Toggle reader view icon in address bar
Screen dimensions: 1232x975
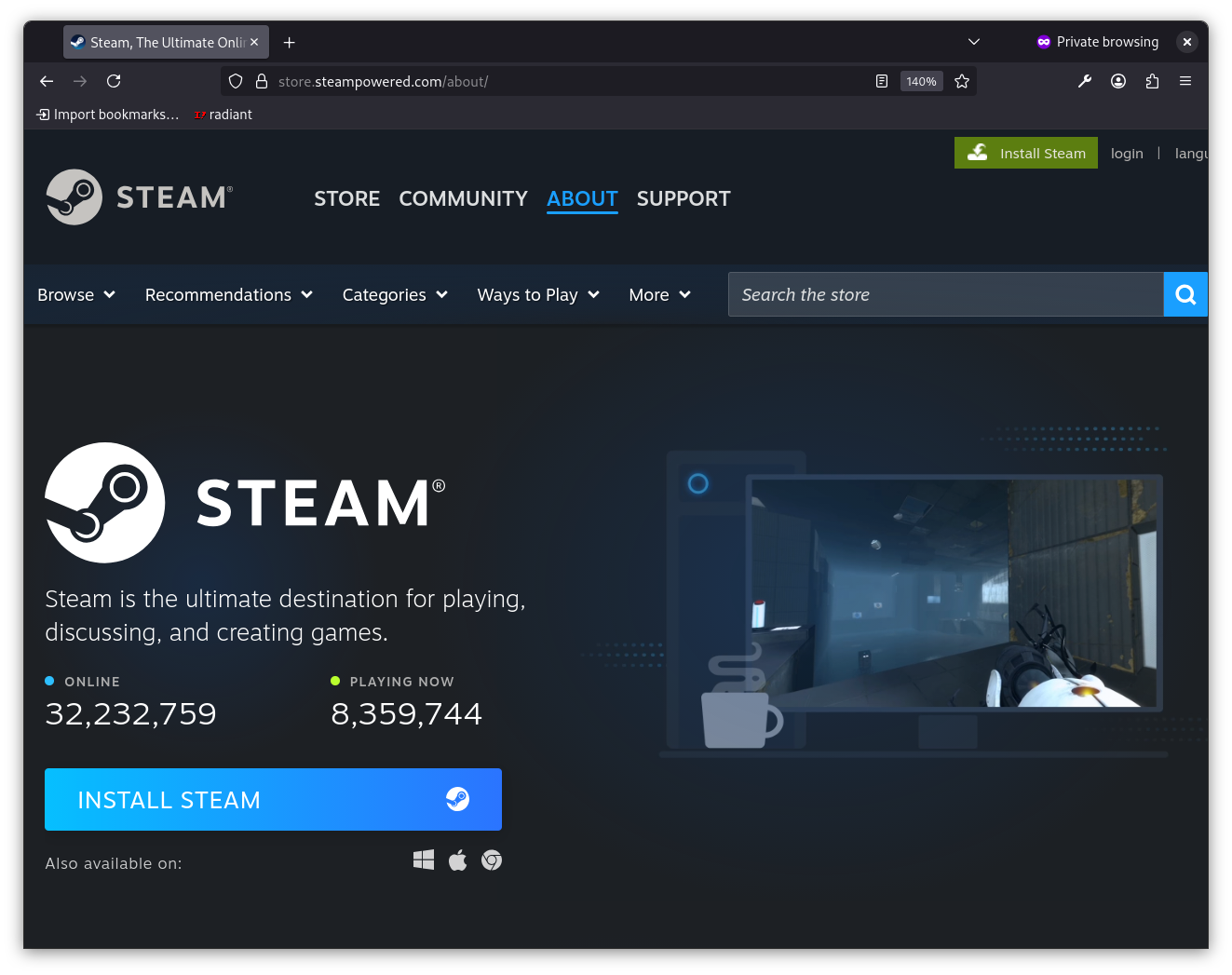pyautogui.click(x=882, y=81)
